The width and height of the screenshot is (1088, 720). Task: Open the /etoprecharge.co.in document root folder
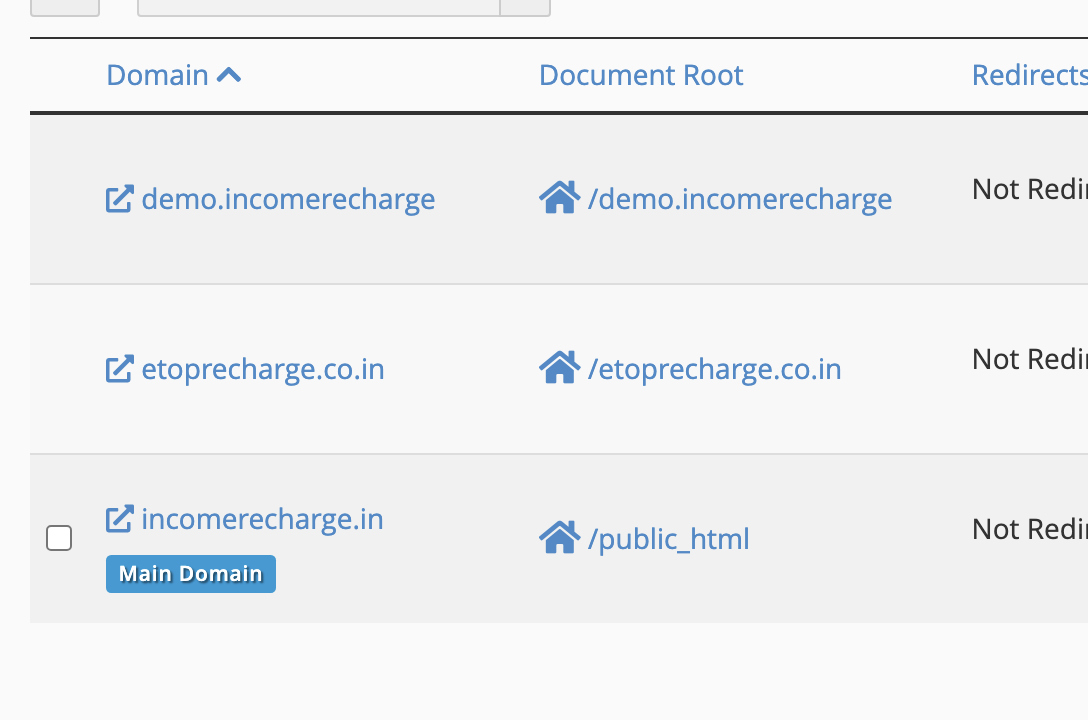(x=714, y=369)
